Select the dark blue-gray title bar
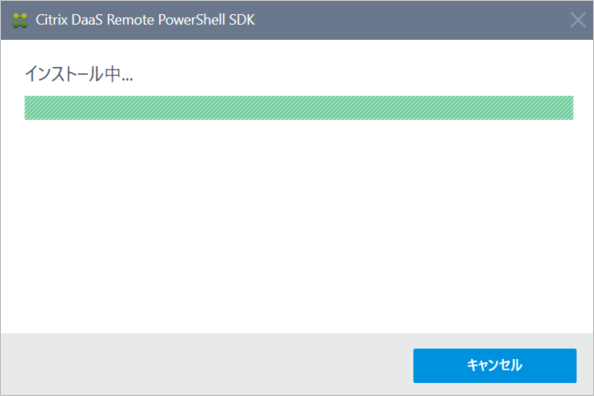 [x=409, y=20]
